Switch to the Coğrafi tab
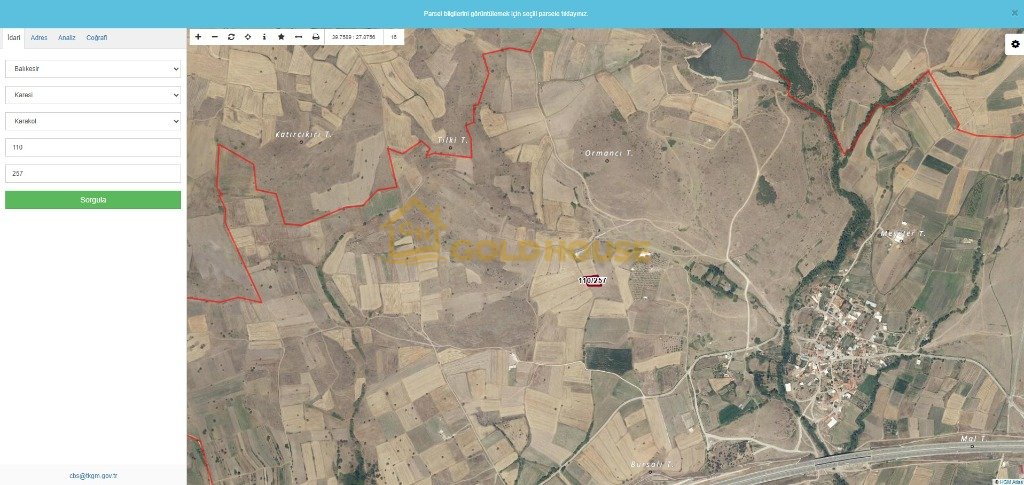This screenshot has height=485, width=1024. pos(97,38)
